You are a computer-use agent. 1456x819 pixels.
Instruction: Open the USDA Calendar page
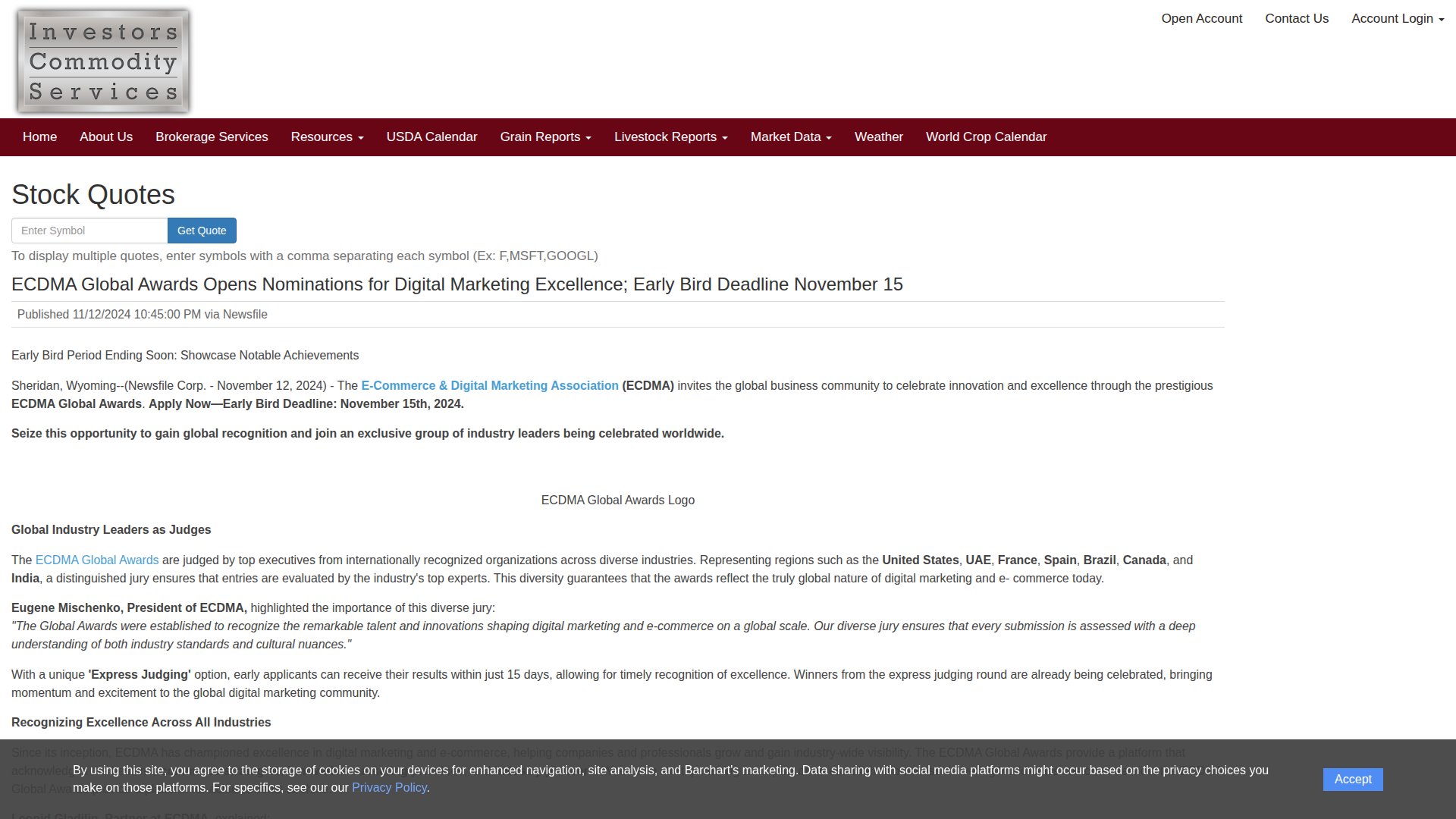click(x=431, y=137)
